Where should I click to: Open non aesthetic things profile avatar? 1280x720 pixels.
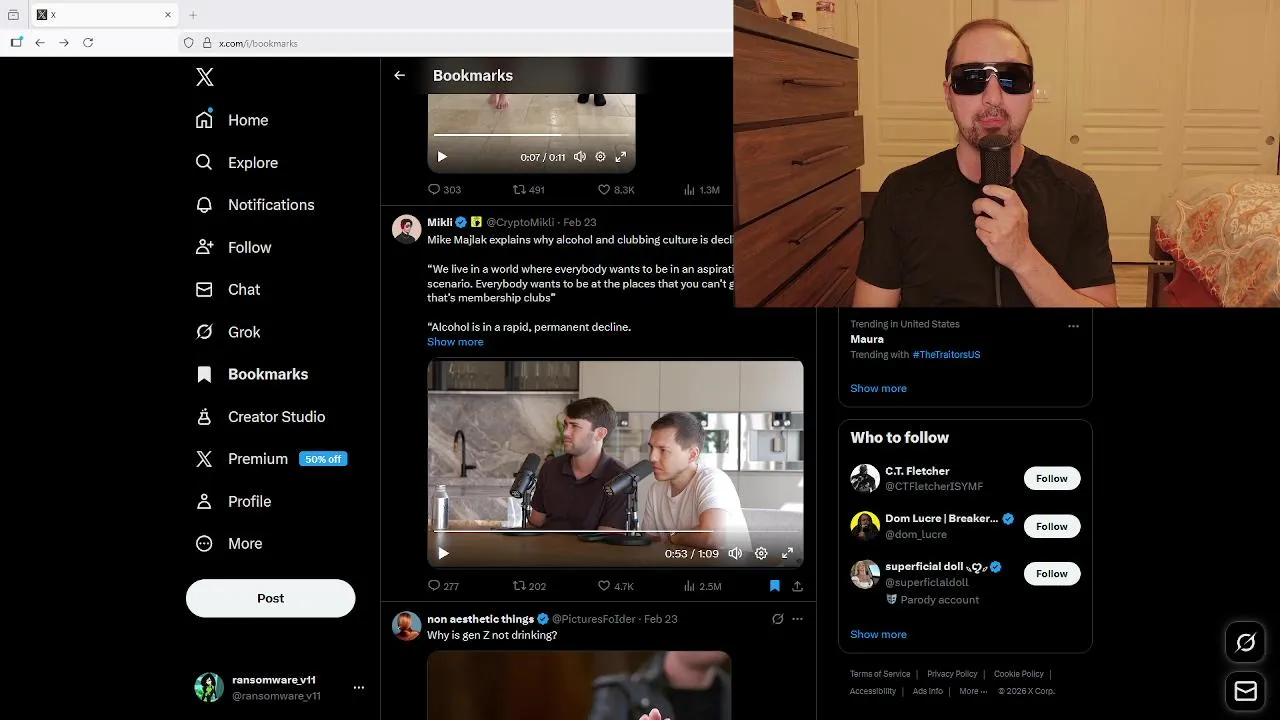[x=406, y=626]
